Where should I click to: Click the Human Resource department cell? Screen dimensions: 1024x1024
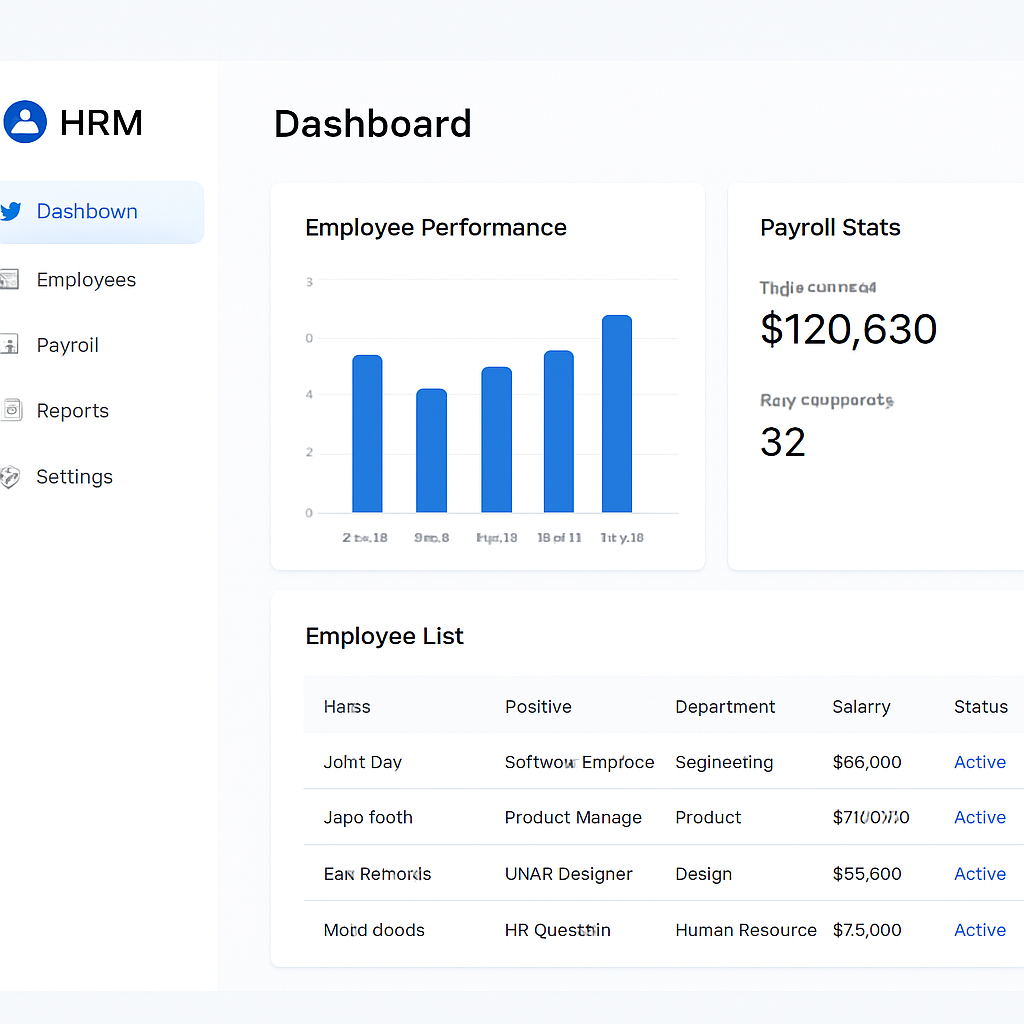click(x=746, y=930)
